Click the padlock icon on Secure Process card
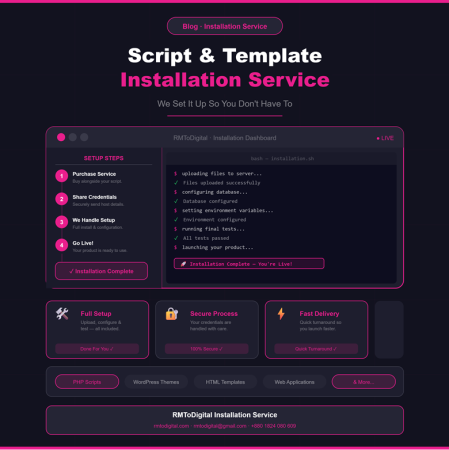The image size is (449, 450). (172, 314)
